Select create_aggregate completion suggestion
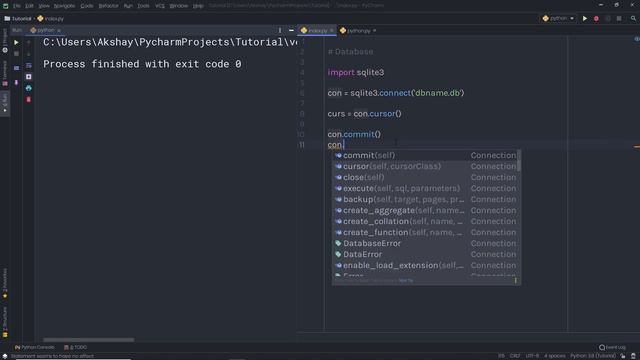The height and width of the screenshot is (360, 640). [x=425, y=211]
